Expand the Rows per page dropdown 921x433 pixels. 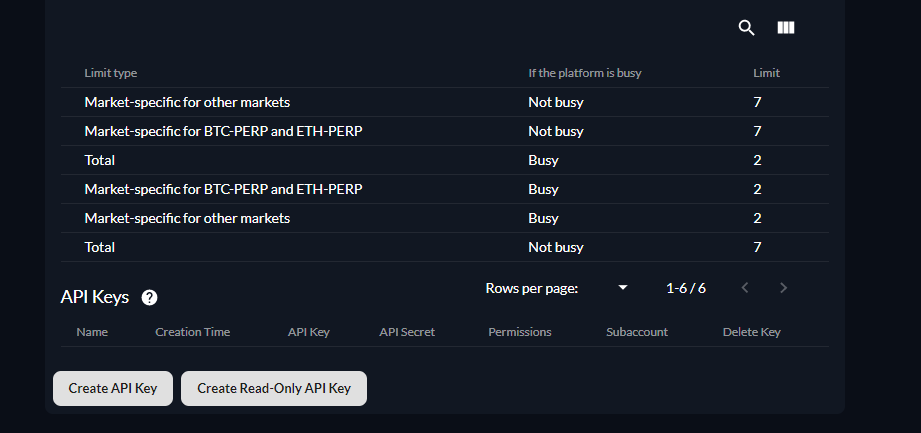click(623, 288)
